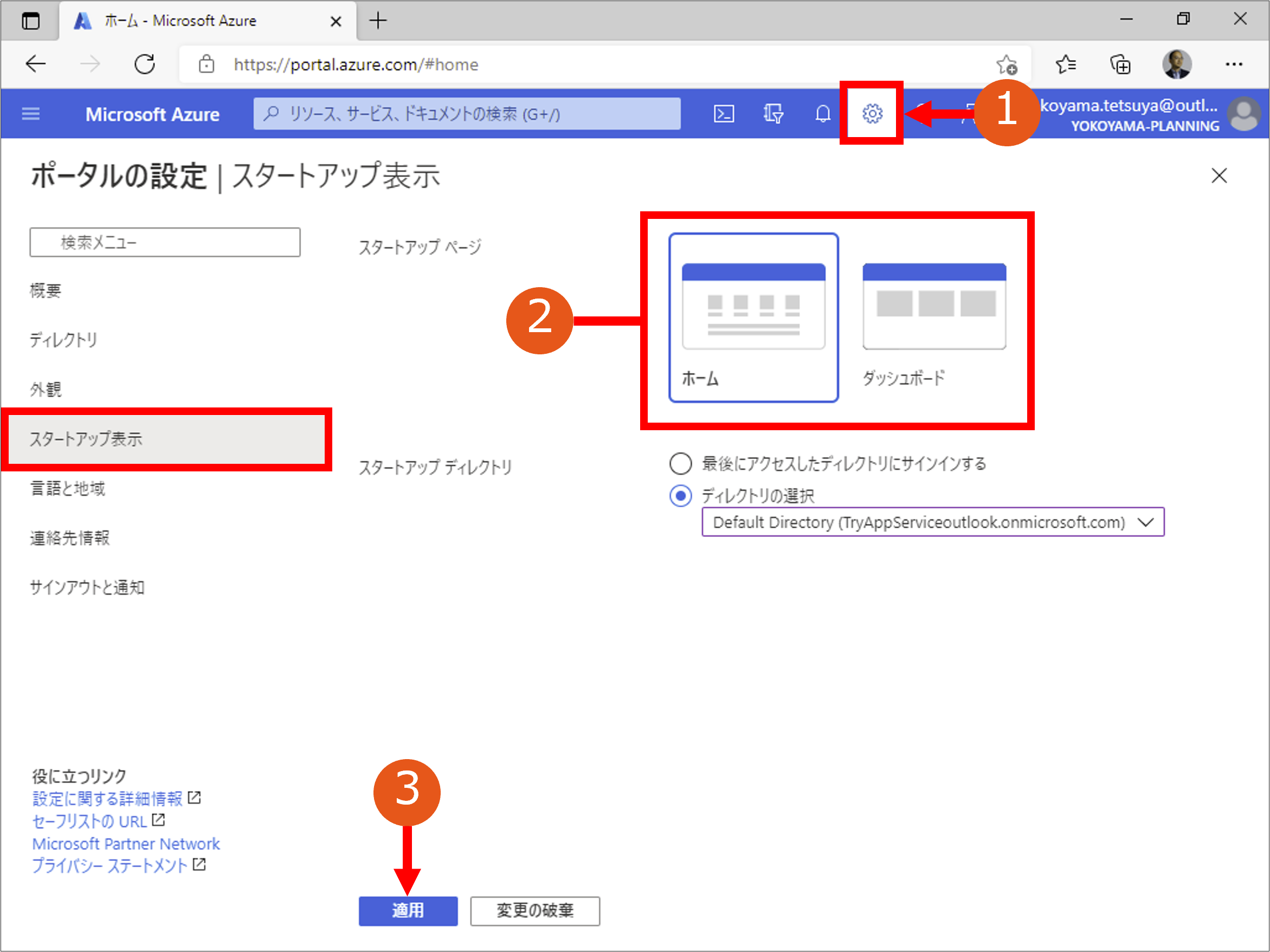Go back with the browser back arrow
Viewport: 1270px width, 952px height.
[x=36, y=64]
